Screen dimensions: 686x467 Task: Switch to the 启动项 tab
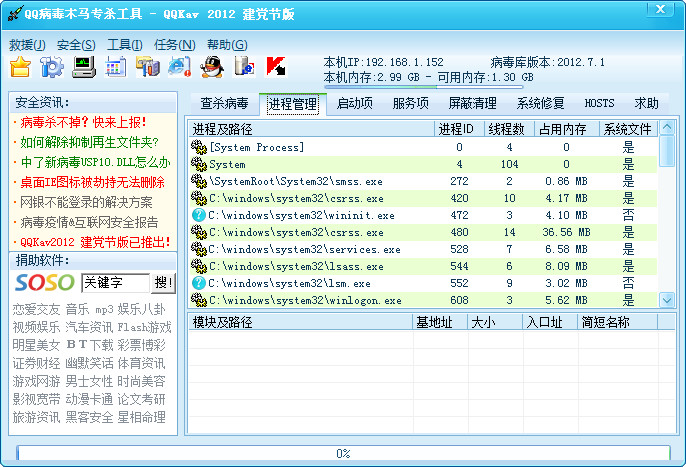pos(355,103)
